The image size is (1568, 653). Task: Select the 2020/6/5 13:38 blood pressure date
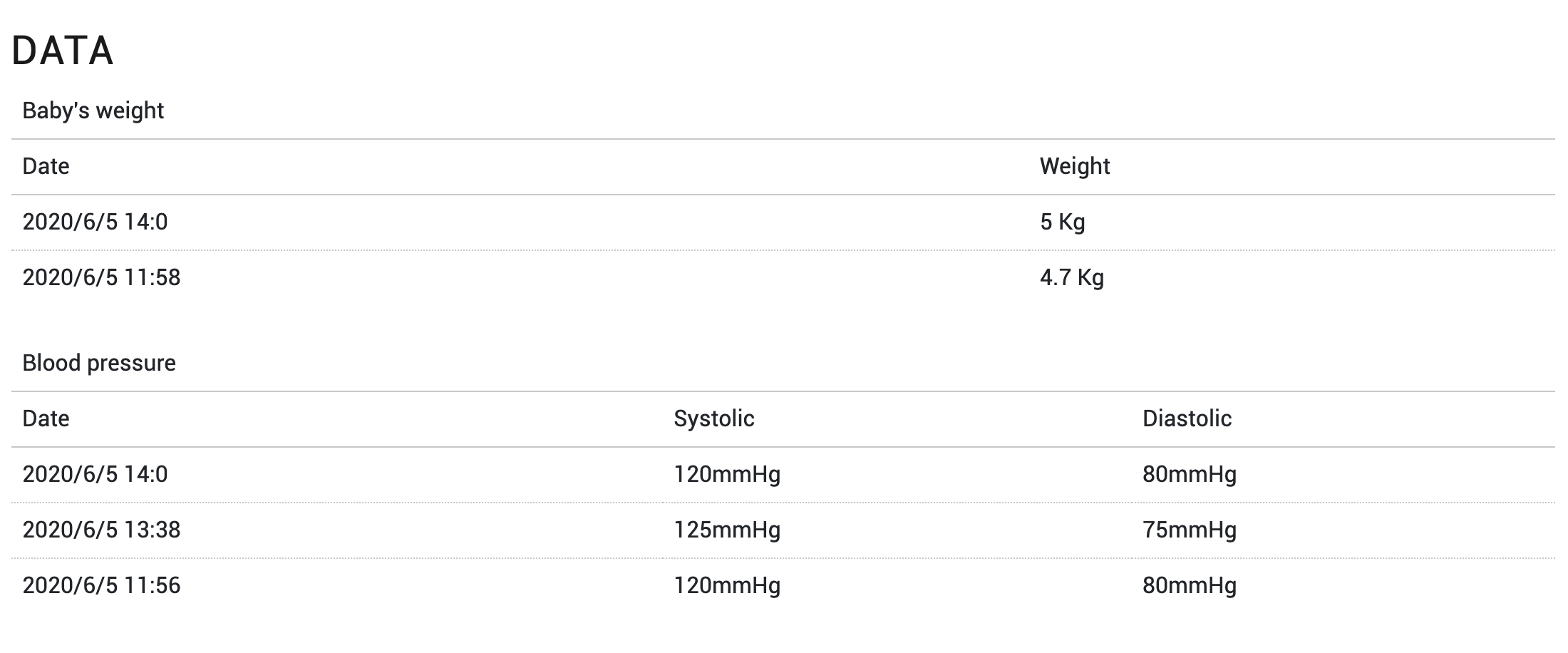pyautogui.click(x=101, y=530)
